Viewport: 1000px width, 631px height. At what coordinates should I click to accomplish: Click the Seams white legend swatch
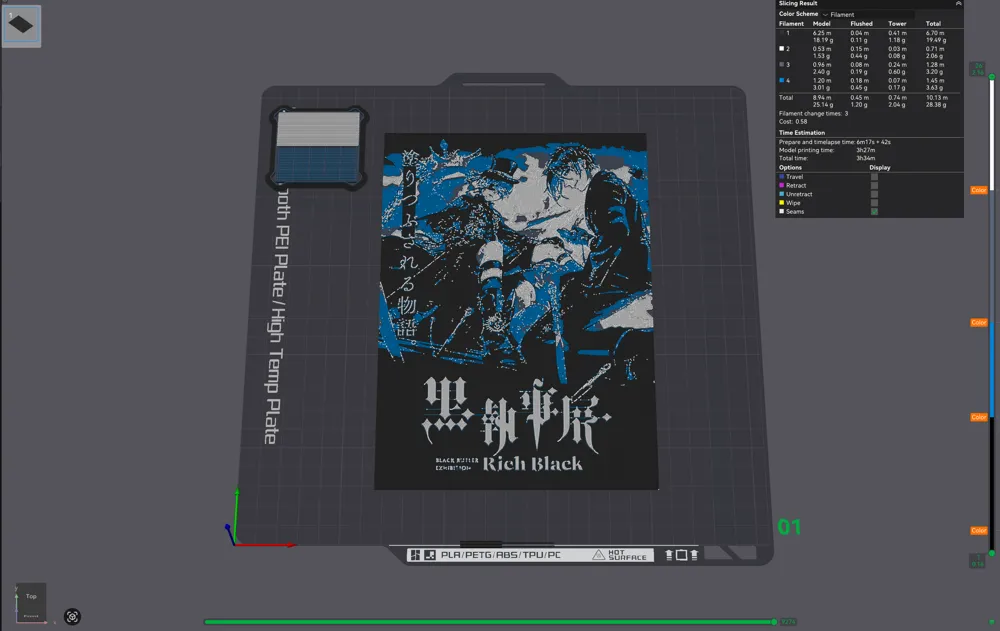[781, 211]
